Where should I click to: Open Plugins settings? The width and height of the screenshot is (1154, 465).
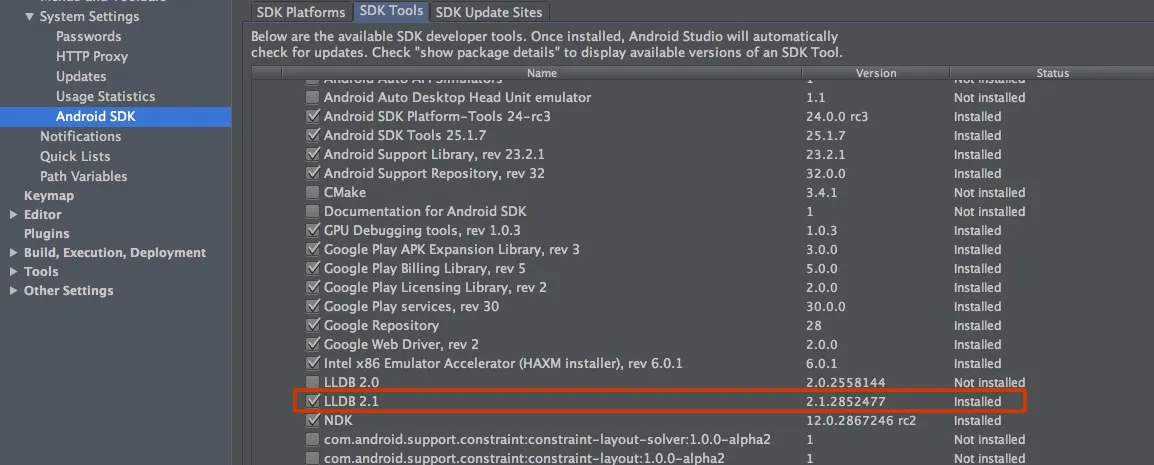coord(46,234)
